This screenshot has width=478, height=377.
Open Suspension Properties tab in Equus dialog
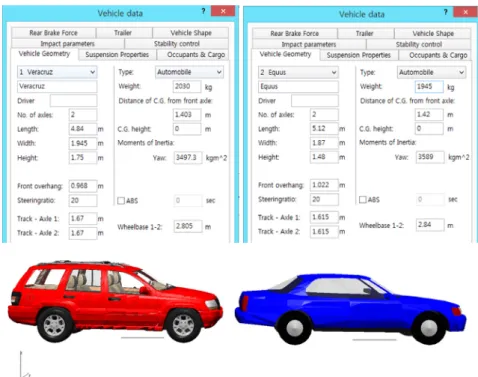pyautogui.click(x=359, y=55)
